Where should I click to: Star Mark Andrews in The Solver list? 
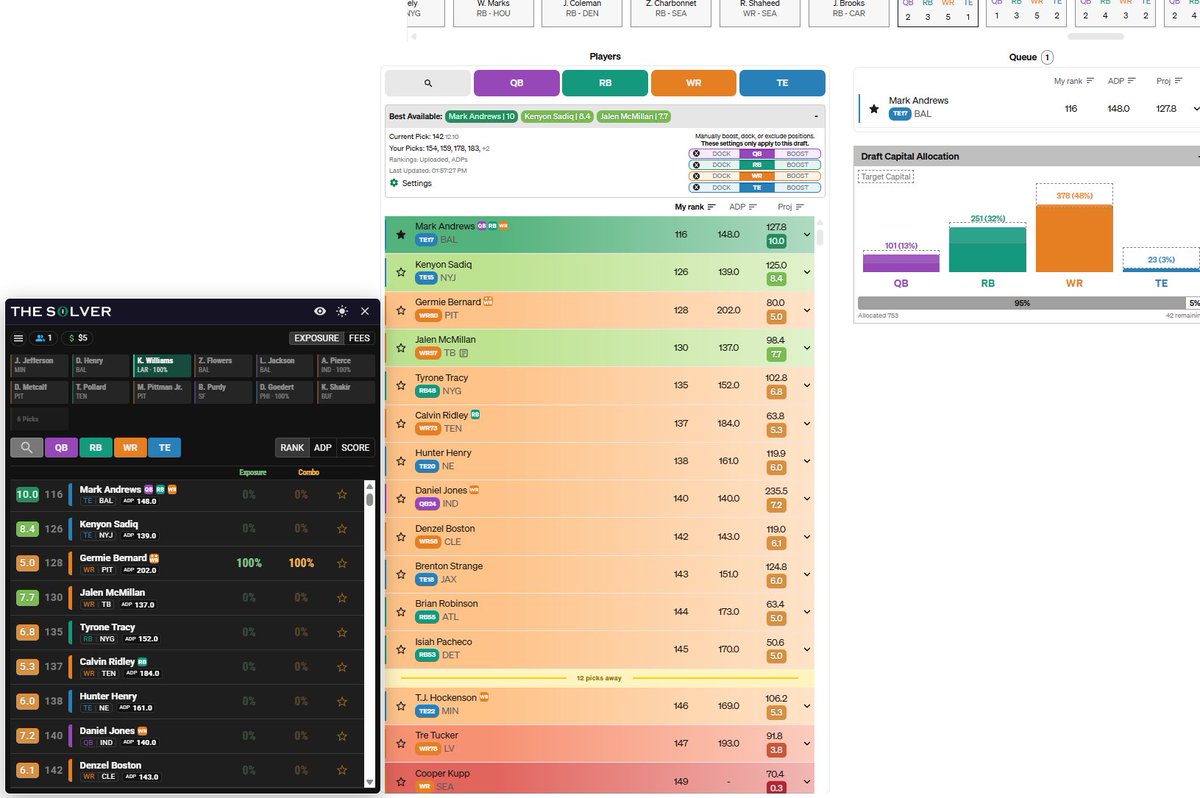pos(342,494)
